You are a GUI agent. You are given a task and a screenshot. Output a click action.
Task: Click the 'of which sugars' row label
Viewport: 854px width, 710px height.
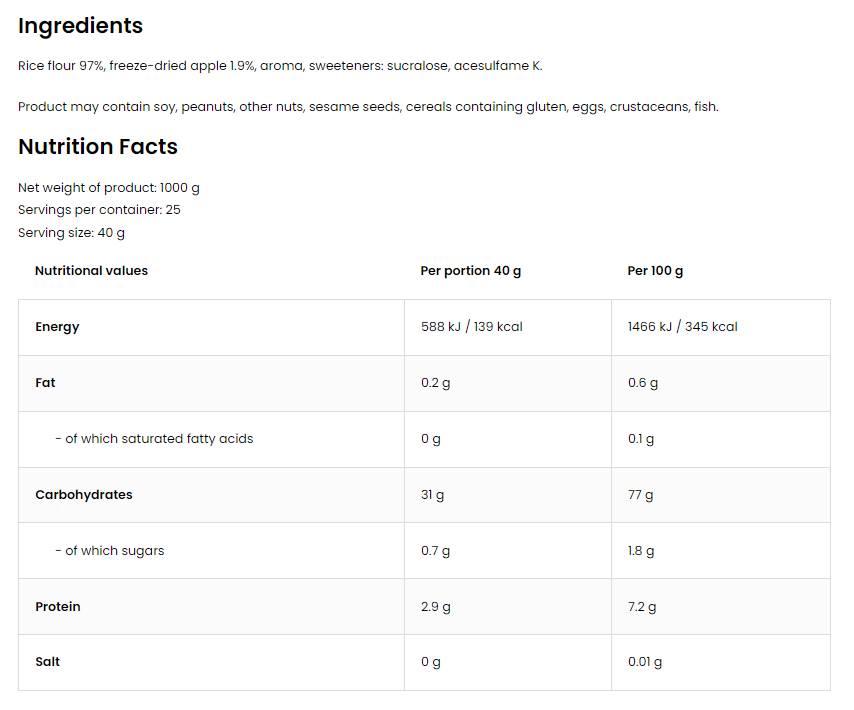point(109,551)
